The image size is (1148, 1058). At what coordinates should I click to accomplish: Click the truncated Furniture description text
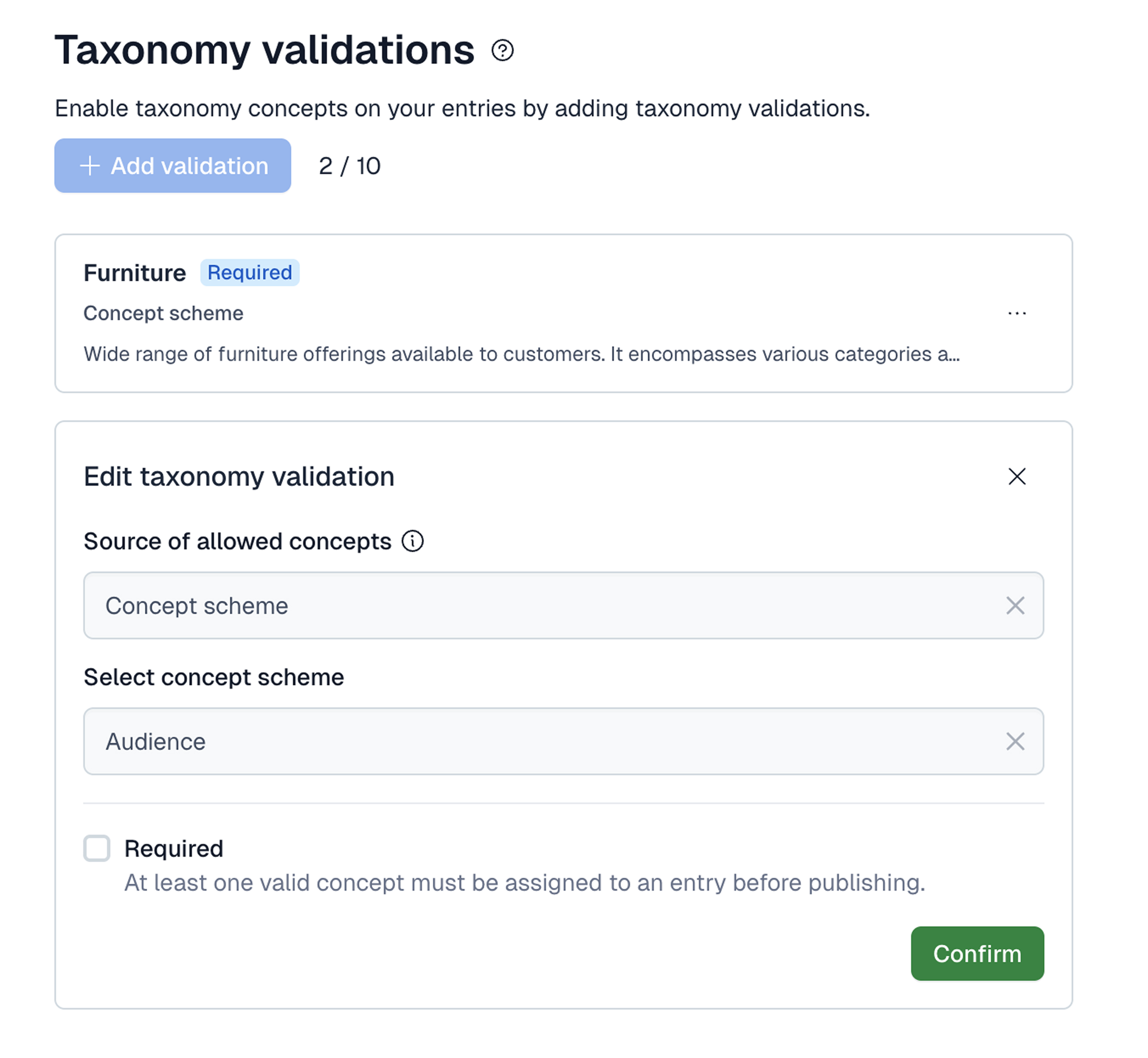pos(521,354)
